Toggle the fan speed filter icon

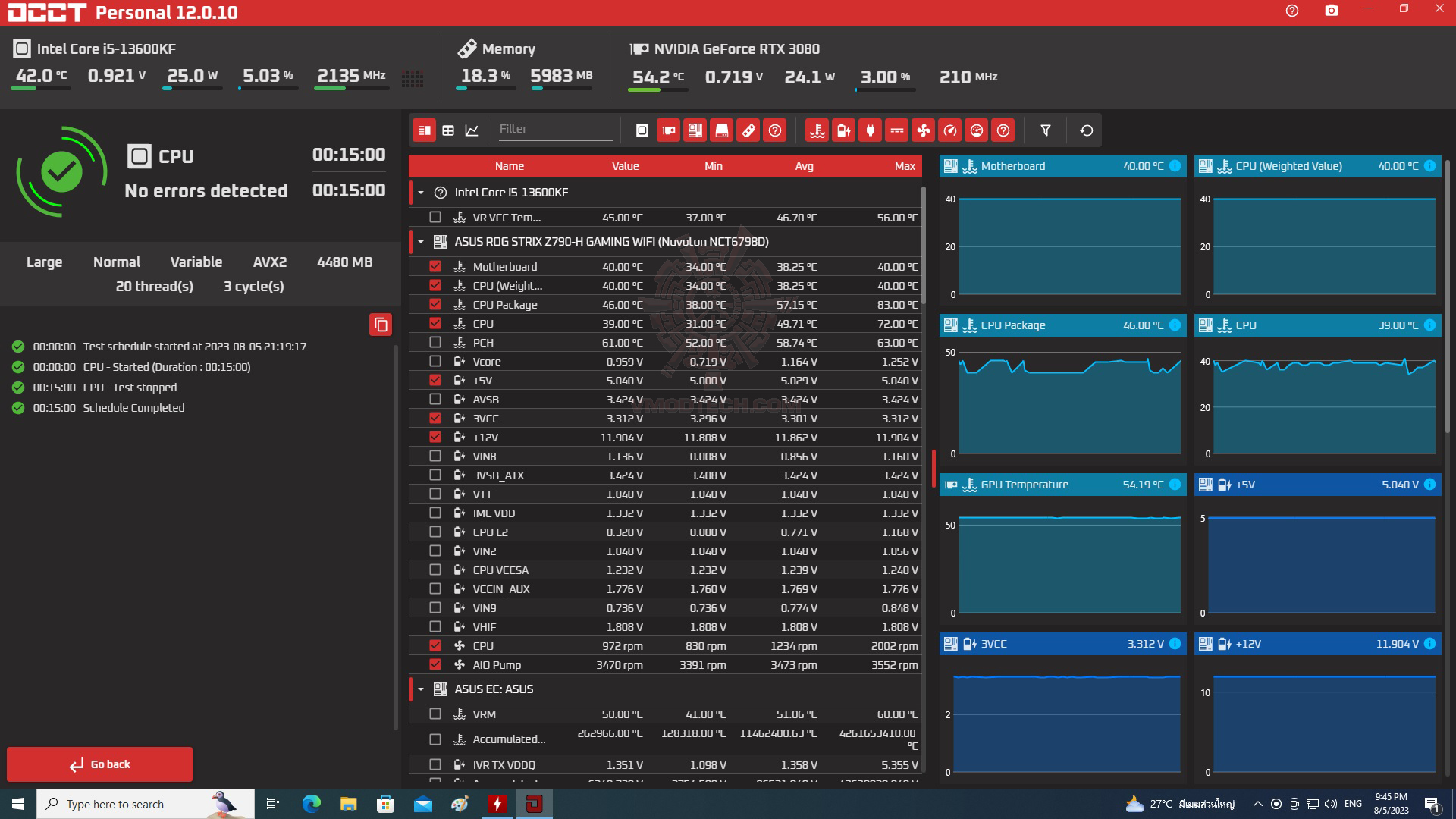click(x=923, y=130)
